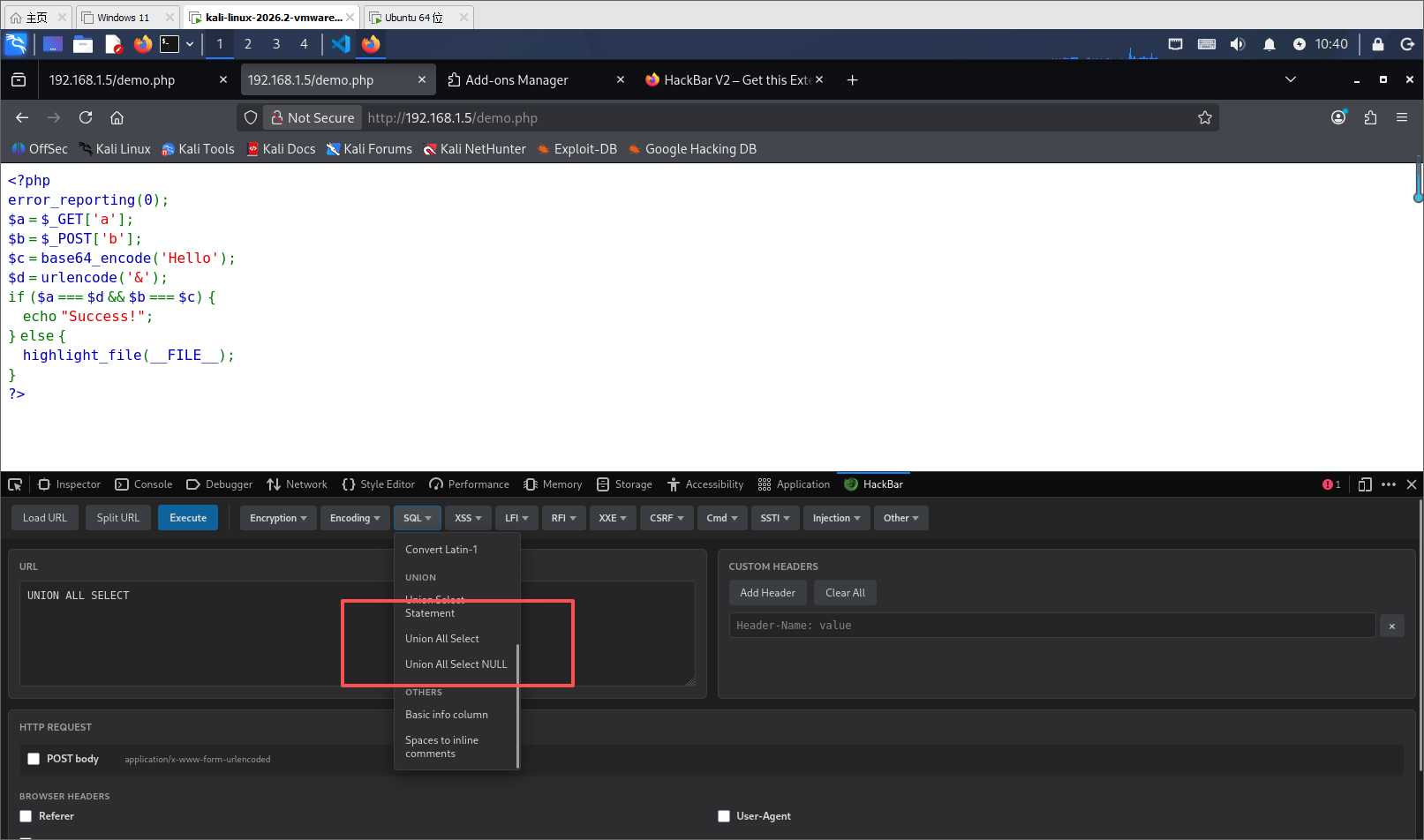This screenshot has width=1424, height=840.
Task: Click the Clear All headers button
Action: (845, 593)
